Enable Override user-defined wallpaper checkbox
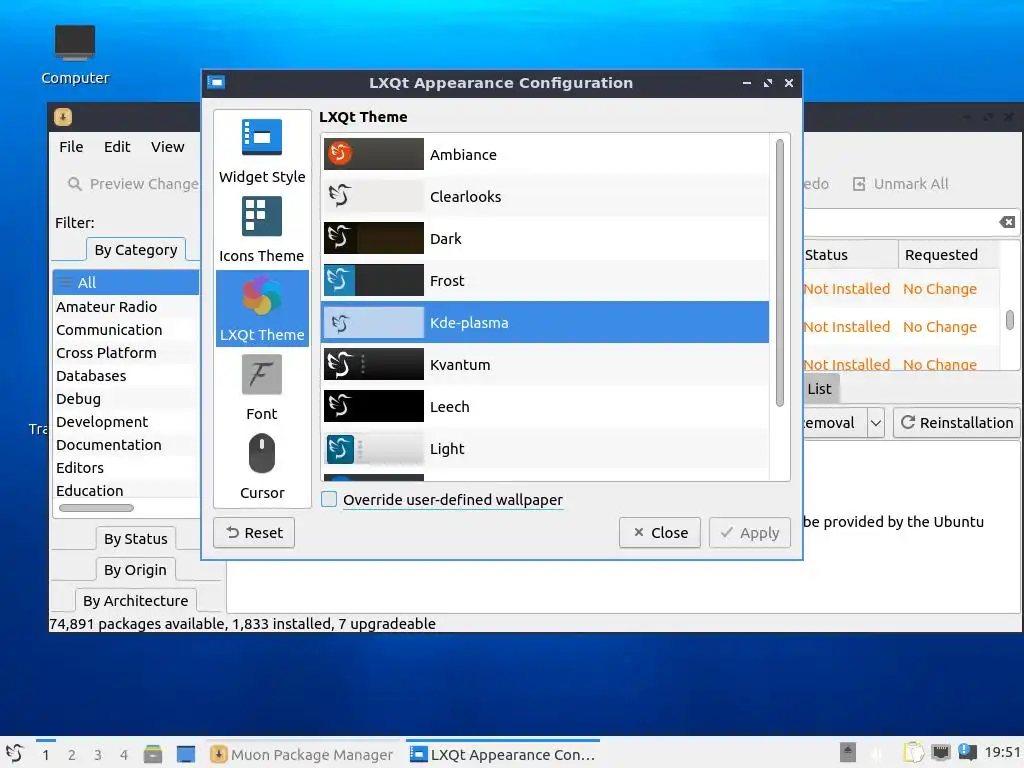 (329, 500)
